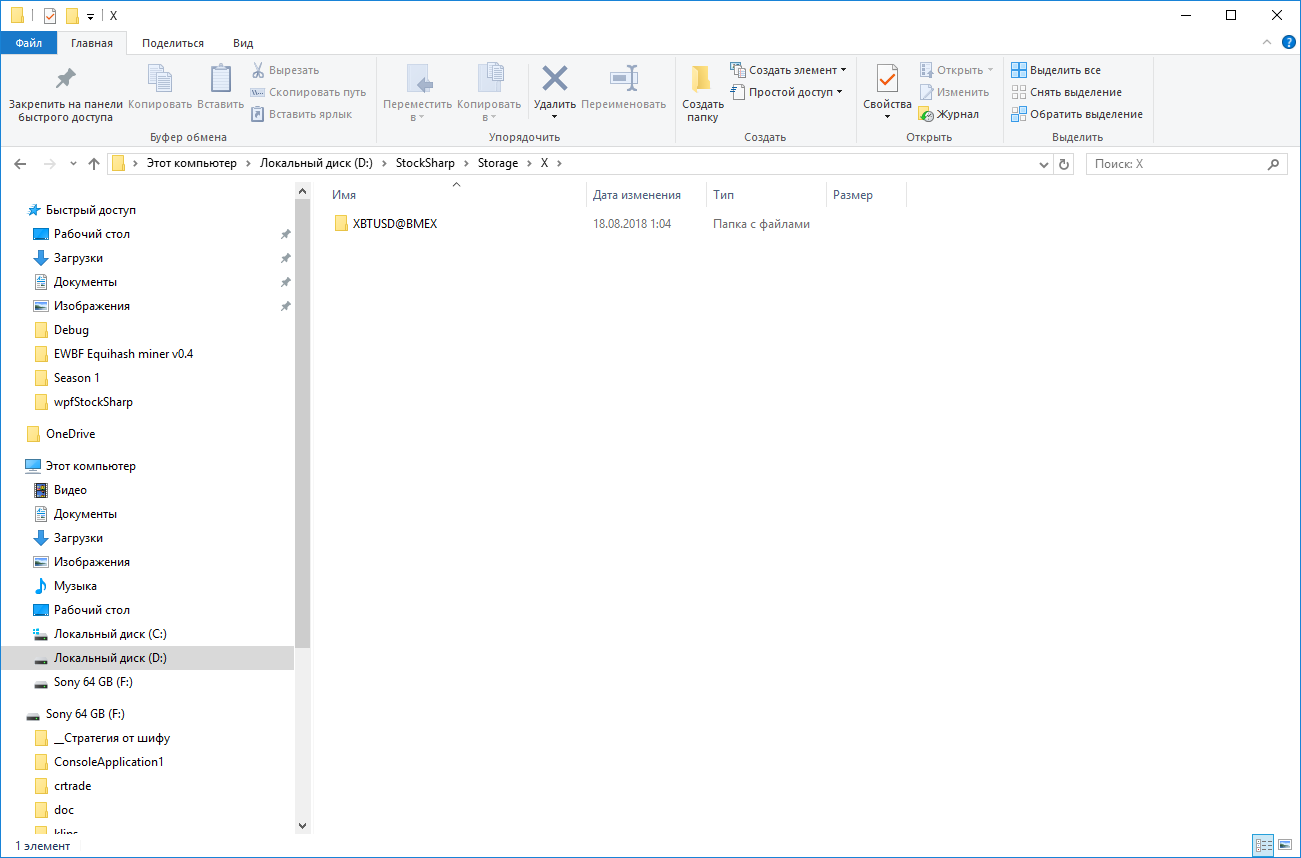Image resolution: width=1301 pixels, height=858 pixels.
Task: Click the Select all icon
Action: pyautogui.click(x=1019, y=70)
